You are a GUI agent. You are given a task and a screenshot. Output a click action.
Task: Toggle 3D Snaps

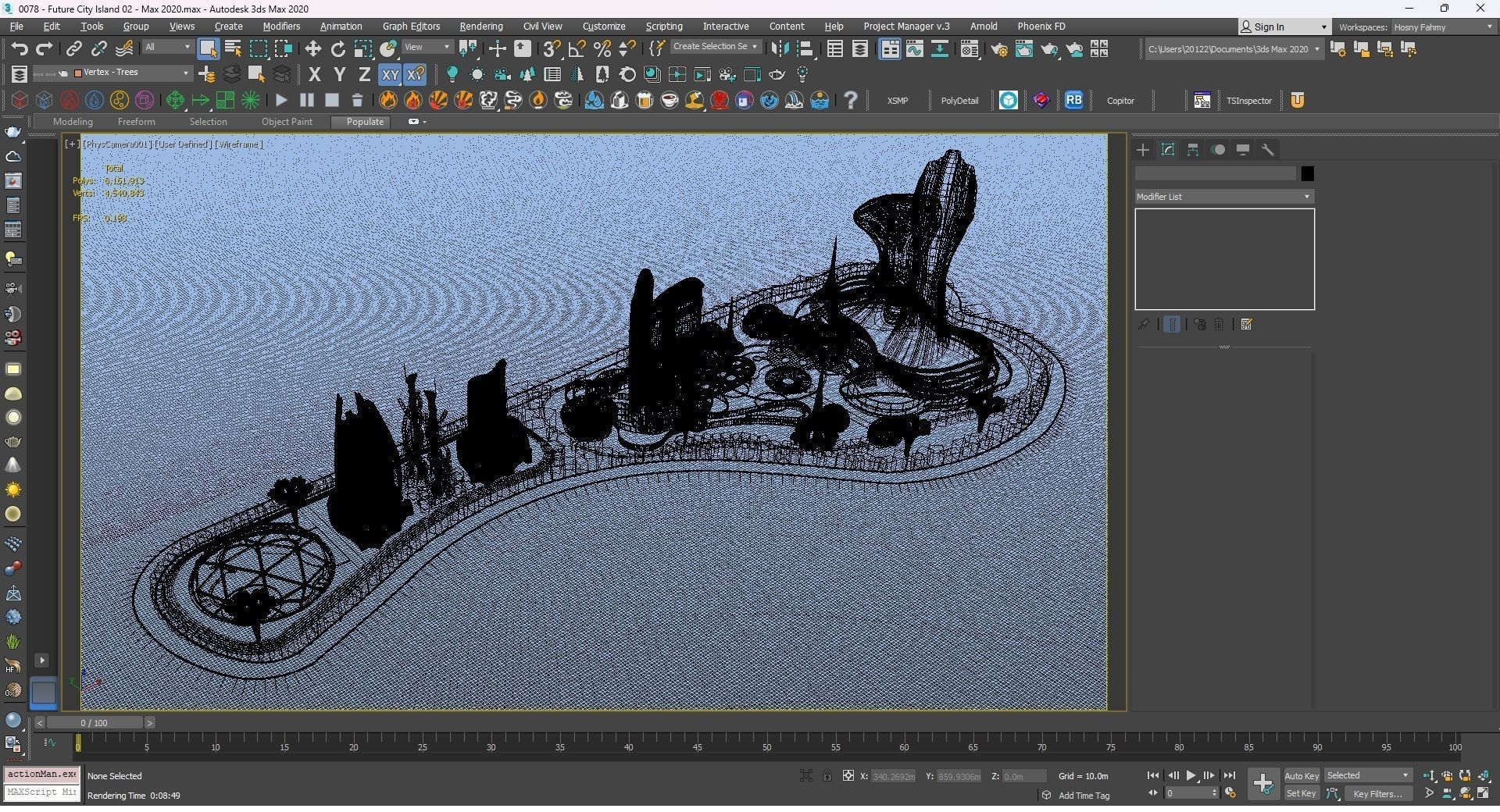(552, 49)
